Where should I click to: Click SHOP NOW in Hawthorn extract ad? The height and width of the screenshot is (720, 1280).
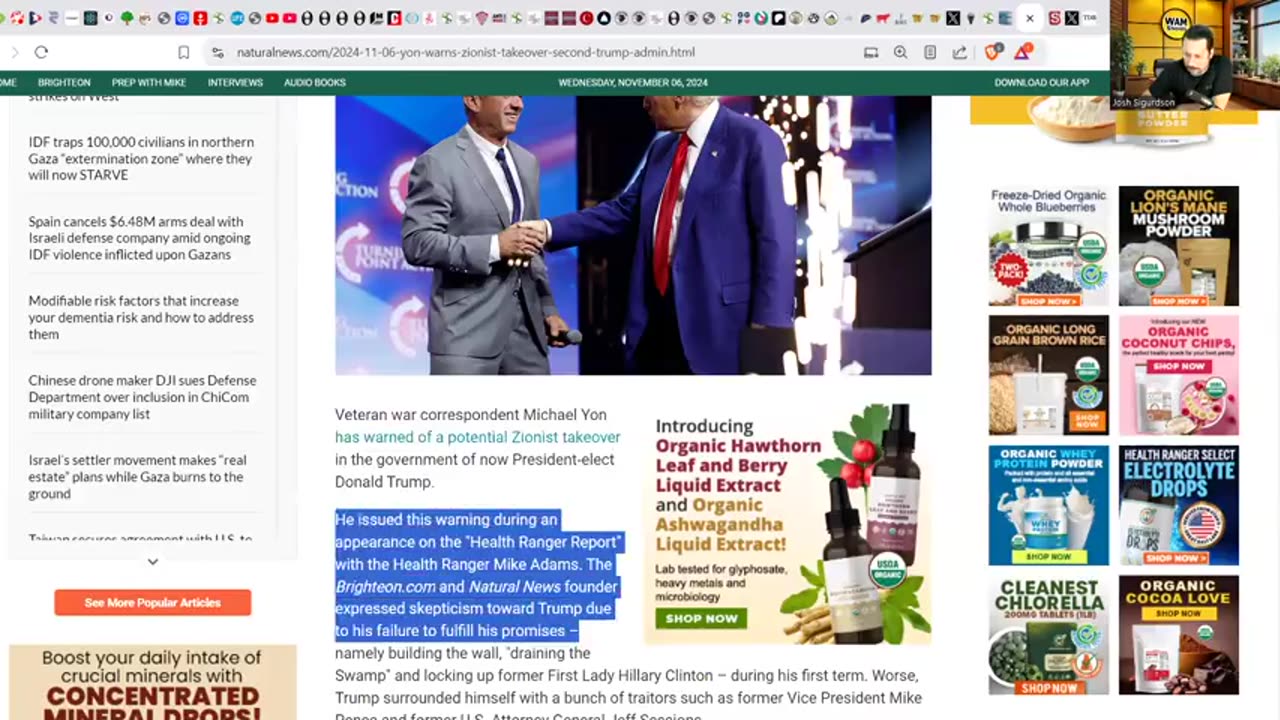701,618
